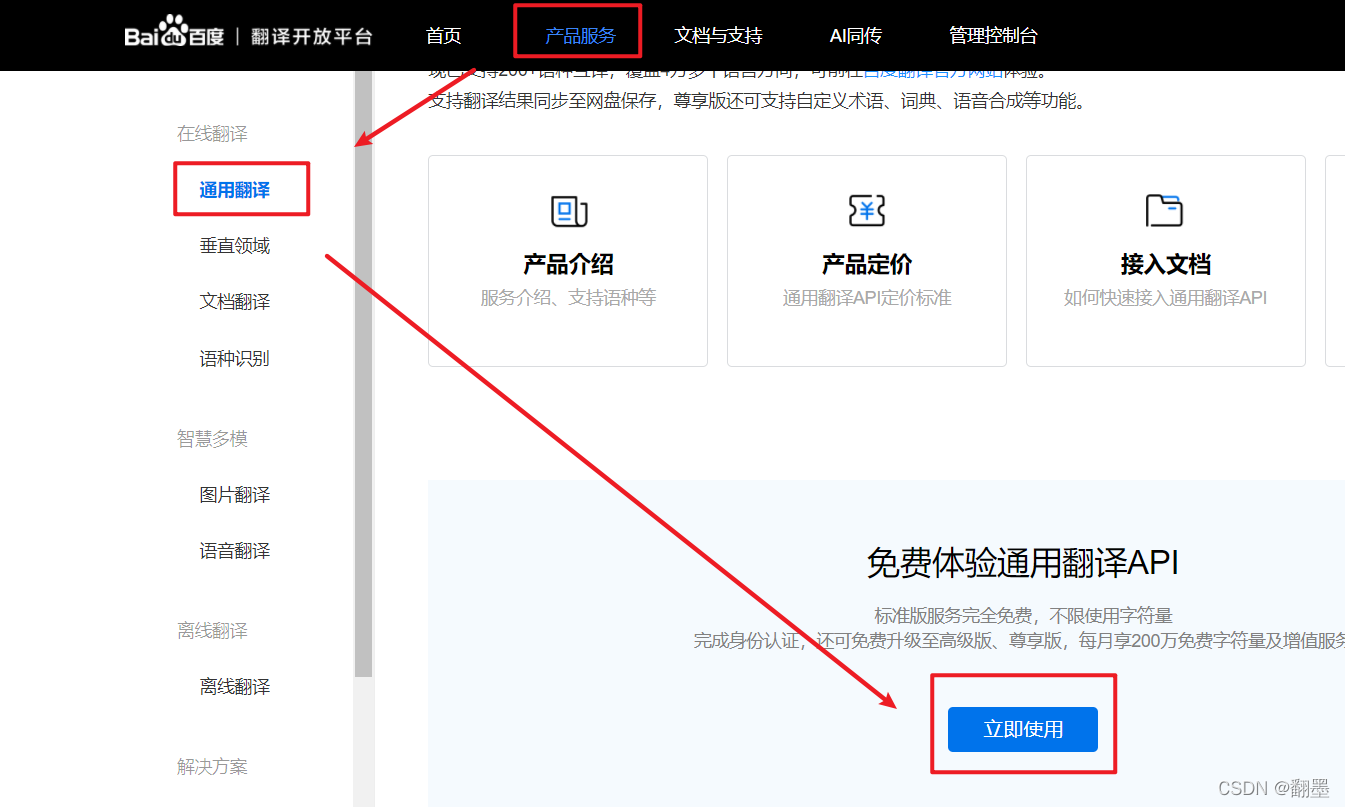Click the 产品介绍 document icon
This screenshot has height=807, width=1345.
pos(568,211)
